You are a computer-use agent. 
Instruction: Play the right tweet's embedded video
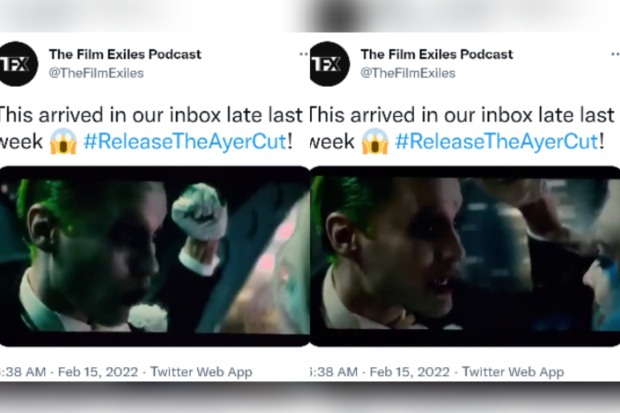[465, 256]
